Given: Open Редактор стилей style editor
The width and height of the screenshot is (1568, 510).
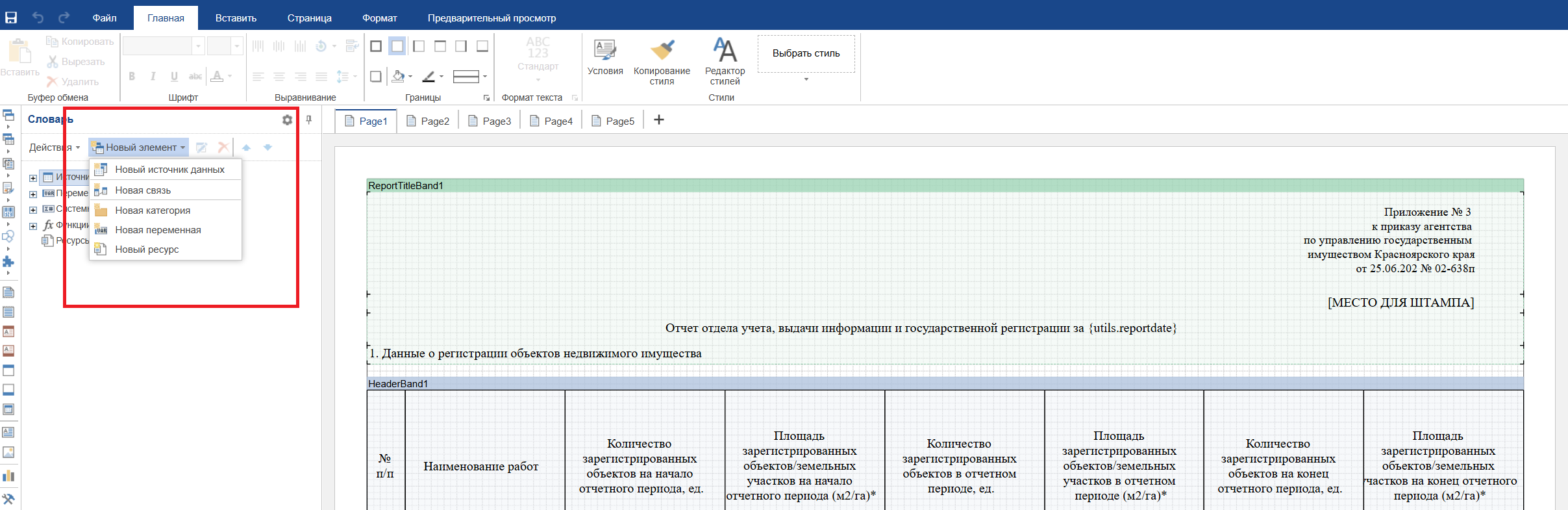Looking at the screenshot, I should tap(725, 62).
